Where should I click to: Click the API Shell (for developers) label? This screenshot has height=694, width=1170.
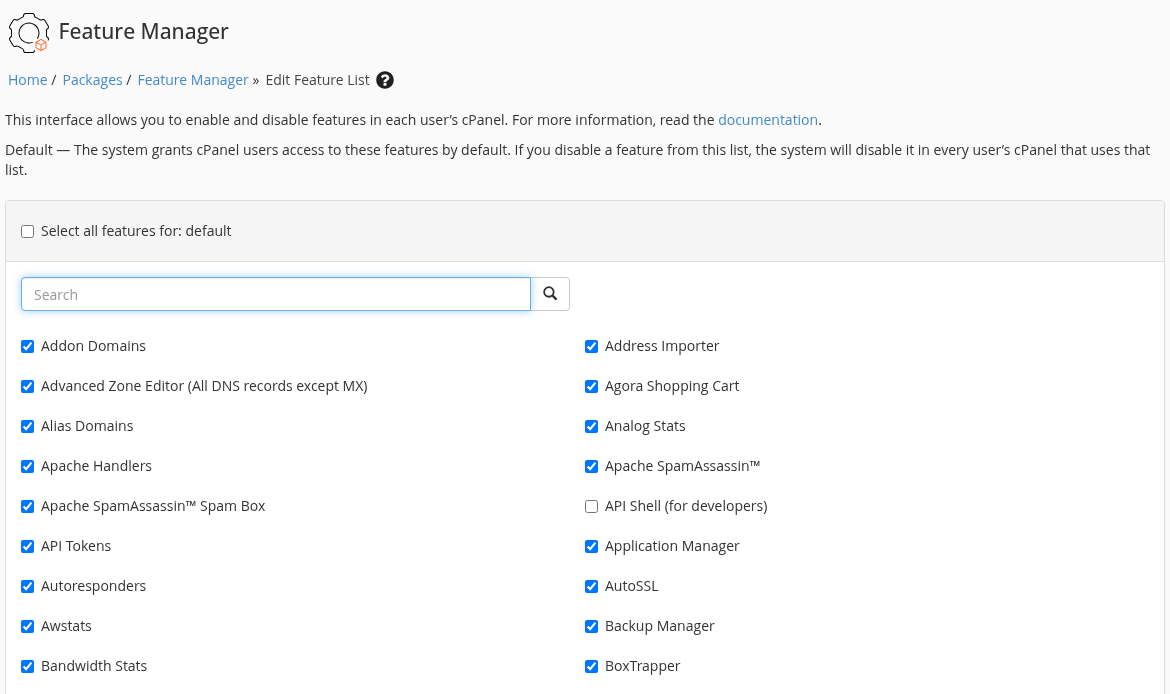coord(686,506)
